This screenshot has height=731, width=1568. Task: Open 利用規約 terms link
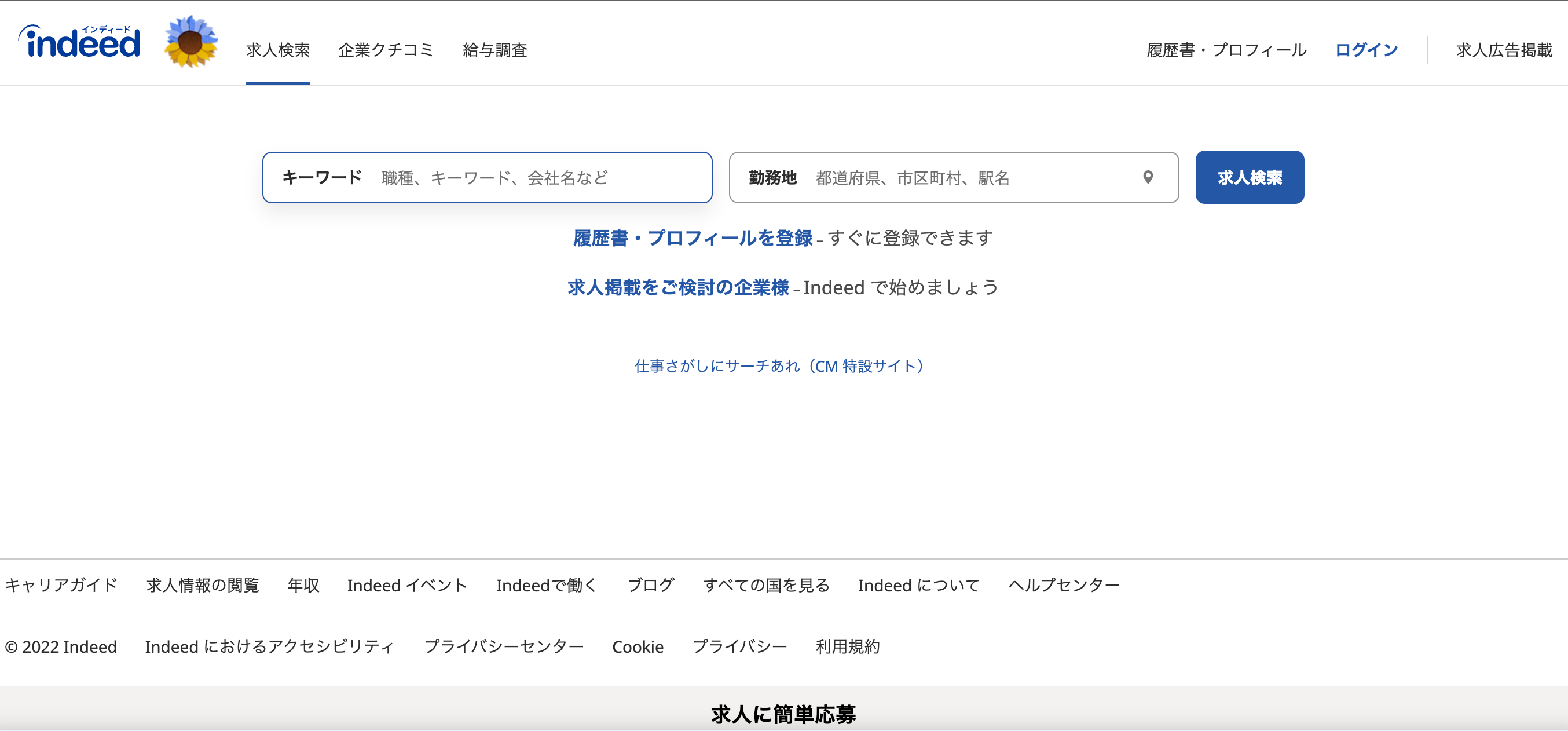point(847,647)
